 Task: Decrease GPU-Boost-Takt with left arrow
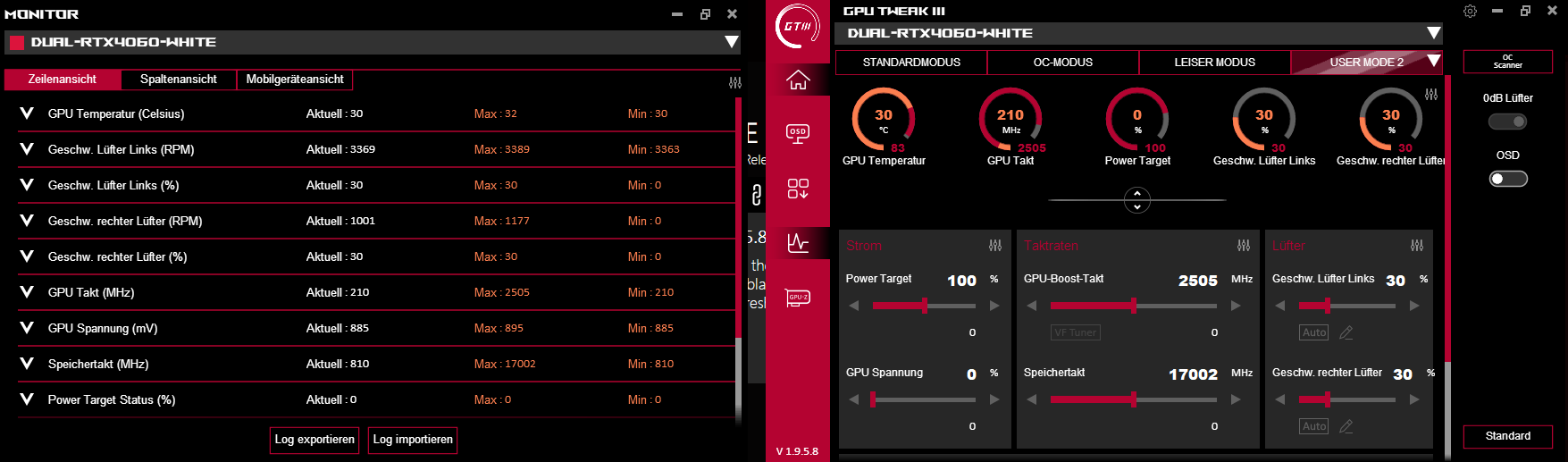tap(1032, 306)
